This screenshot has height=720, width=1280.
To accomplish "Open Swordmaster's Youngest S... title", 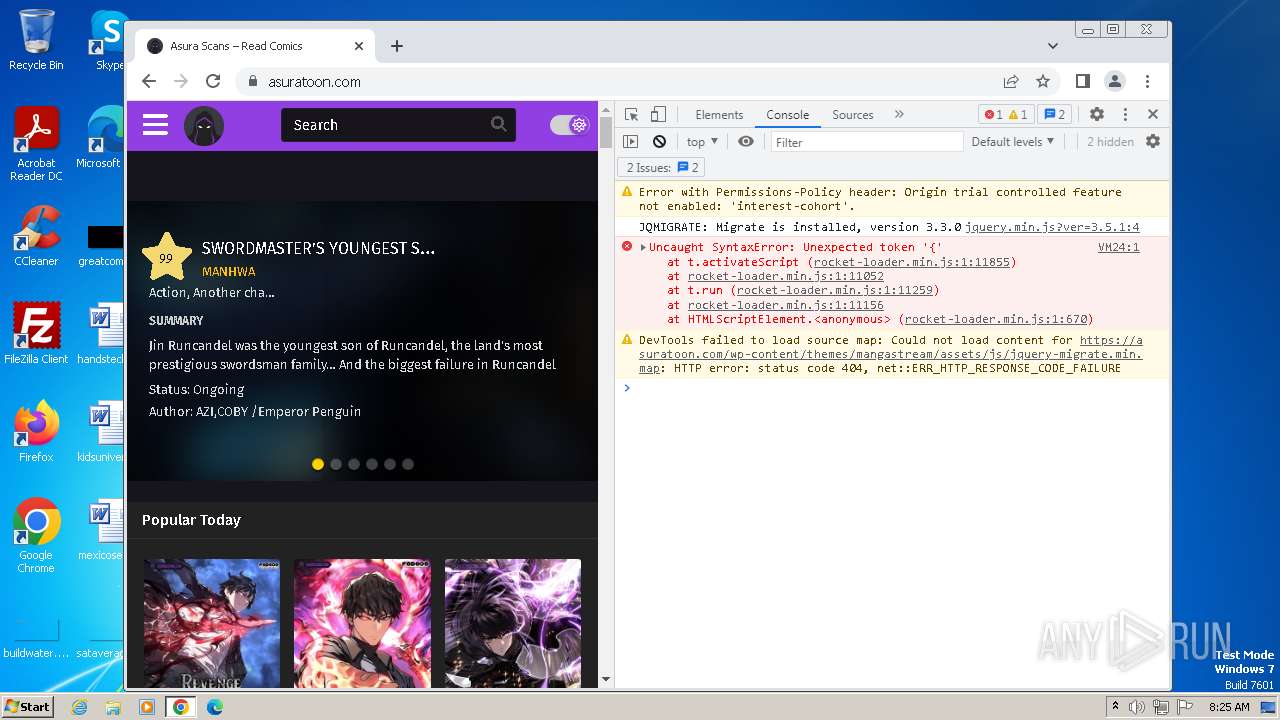I will 318,248.
